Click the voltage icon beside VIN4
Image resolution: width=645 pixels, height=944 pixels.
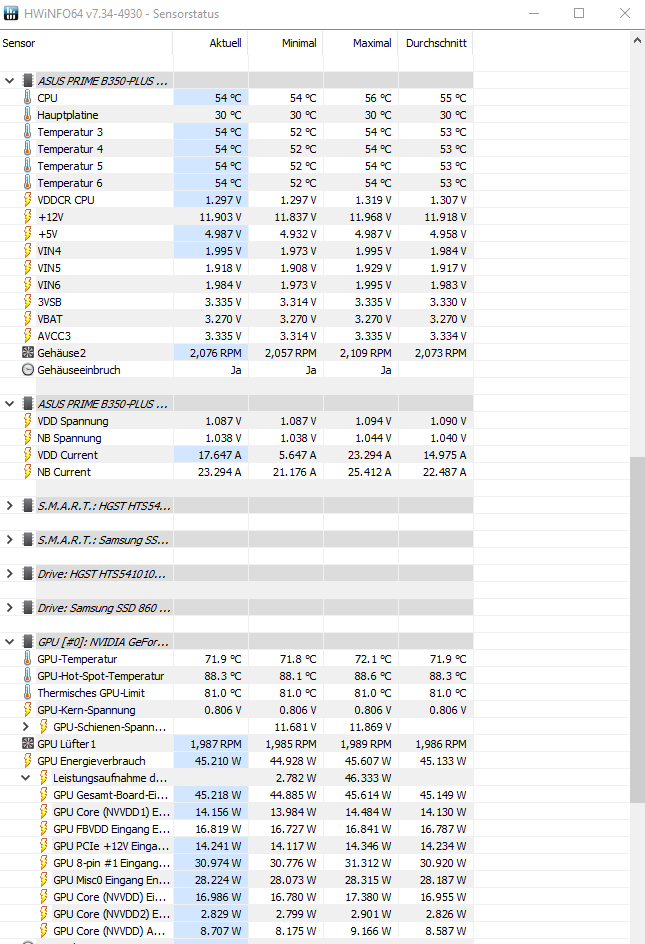27,250
